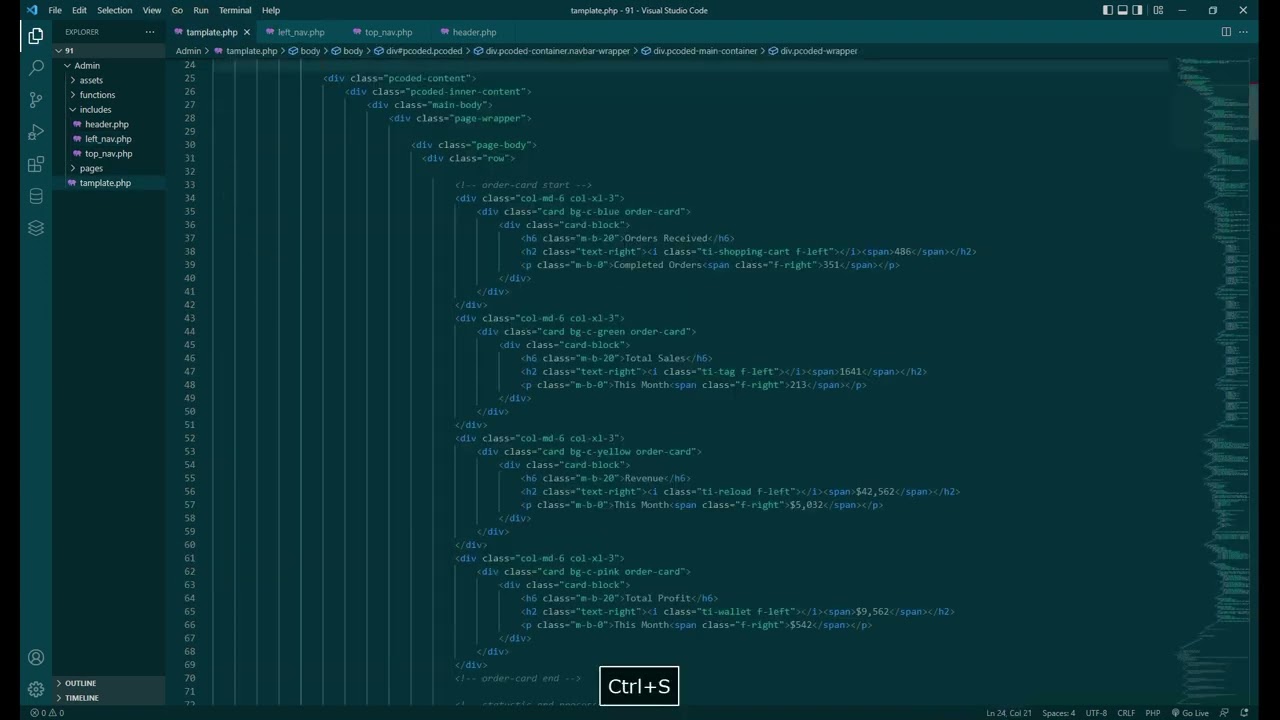Change encoding via UTF-8

pos(1096,713)
